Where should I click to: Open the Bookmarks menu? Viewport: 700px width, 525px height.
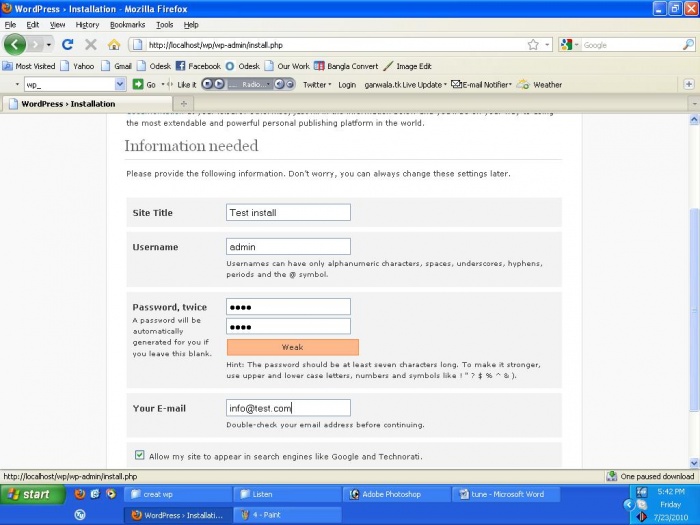click(127, 25)
